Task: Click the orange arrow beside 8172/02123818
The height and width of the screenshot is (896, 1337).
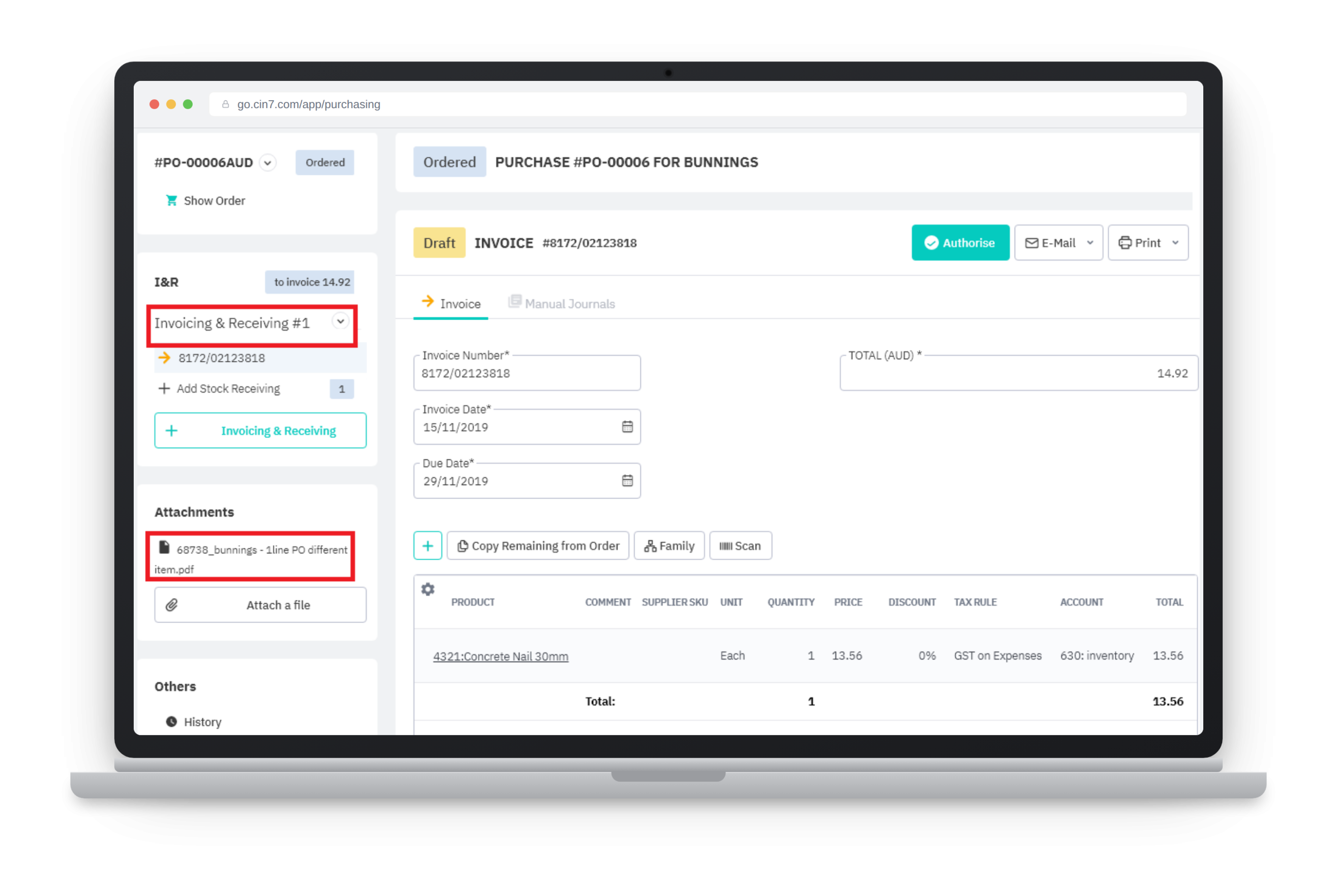Action: point(164,358)
